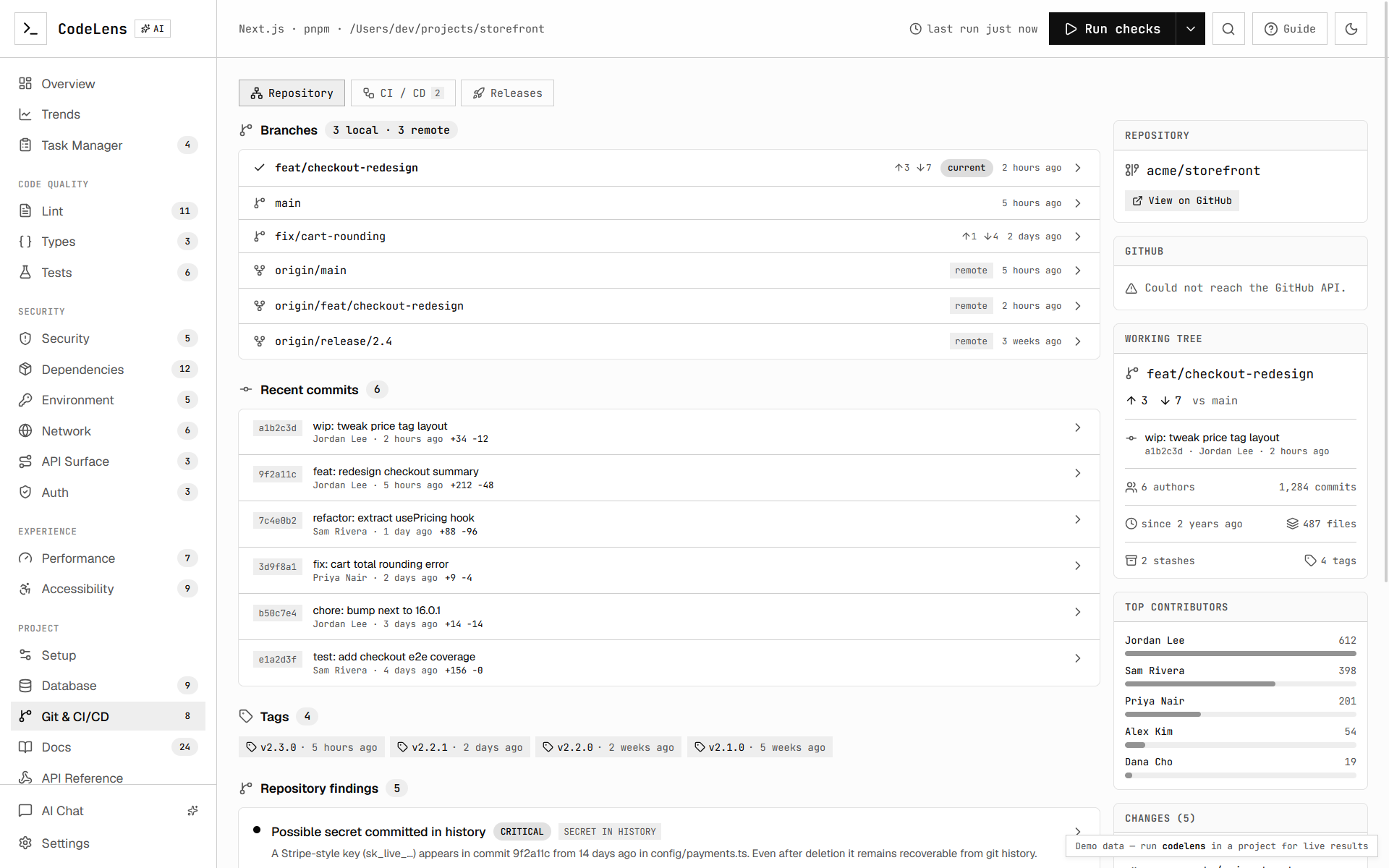This screenshot has height=868, width=1389.
Task: Expand commit a1b2c3d row chevron
Action: coord(1078,427)
